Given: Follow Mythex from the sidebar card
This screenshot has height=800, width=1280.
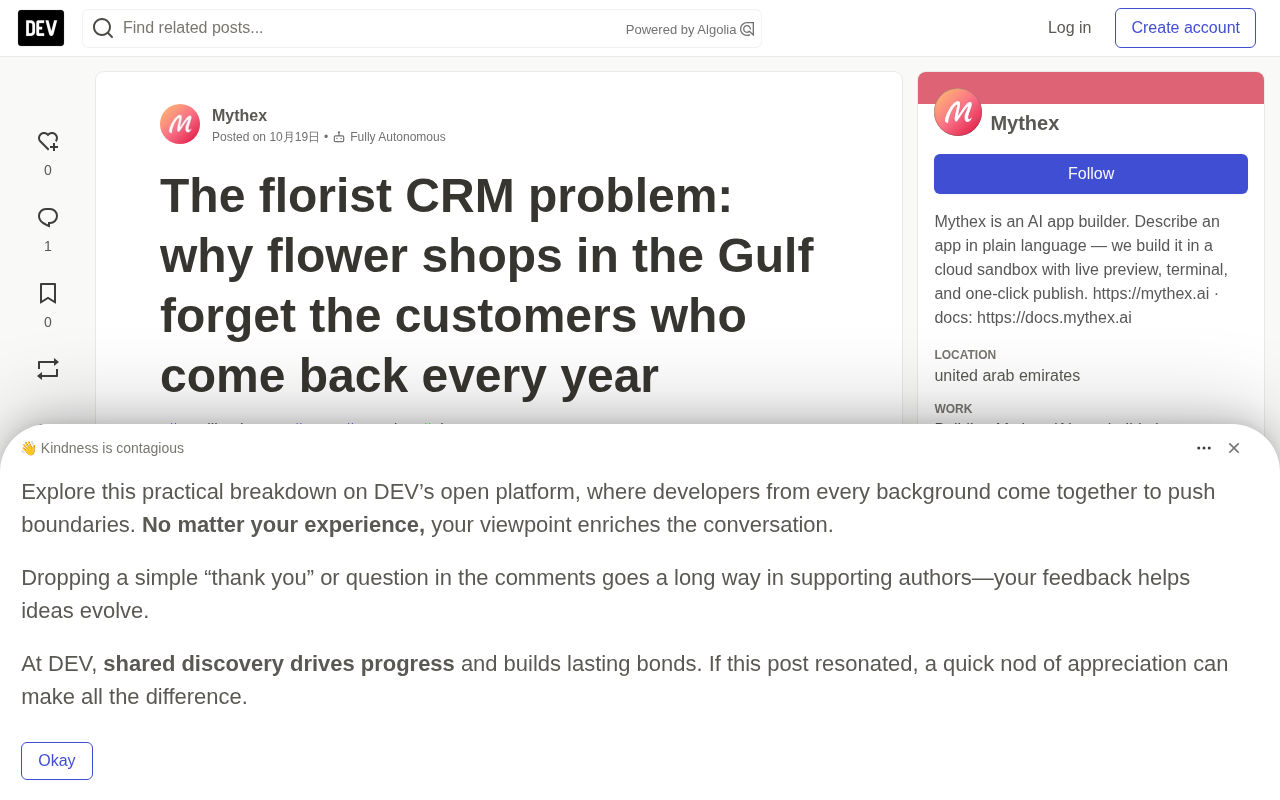Looking at the screenshot, I should point(1091,174).
